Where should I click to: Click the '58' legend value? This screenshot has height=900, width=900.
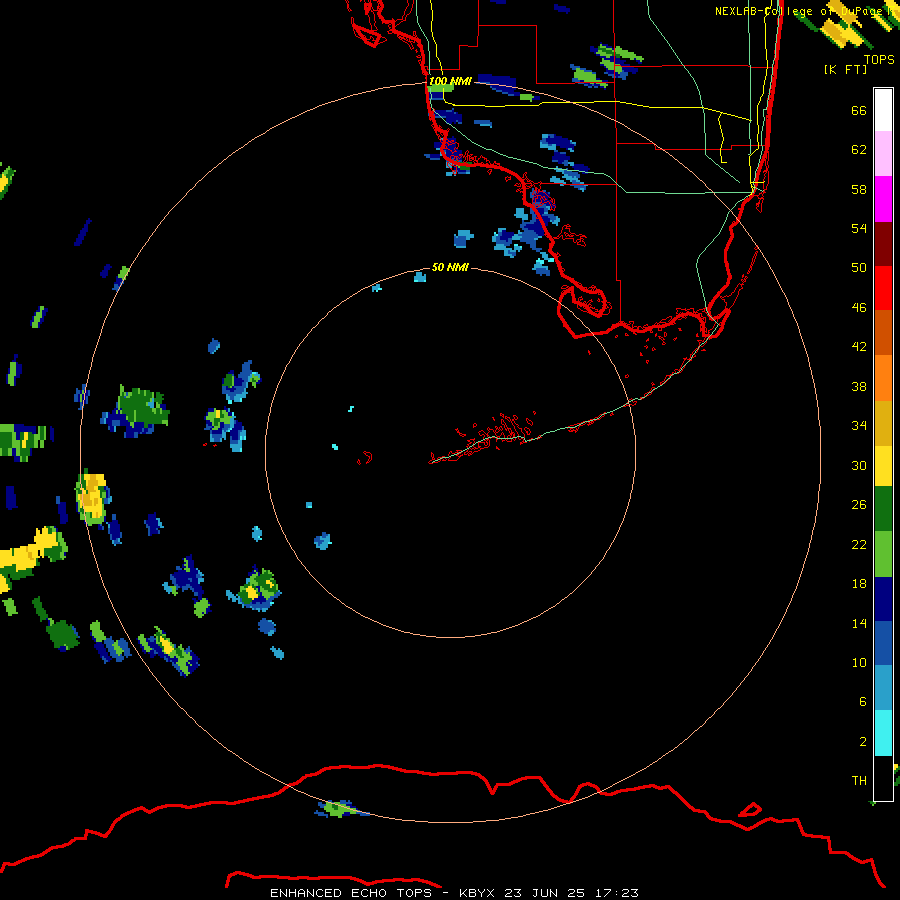[x=859, y=189]
